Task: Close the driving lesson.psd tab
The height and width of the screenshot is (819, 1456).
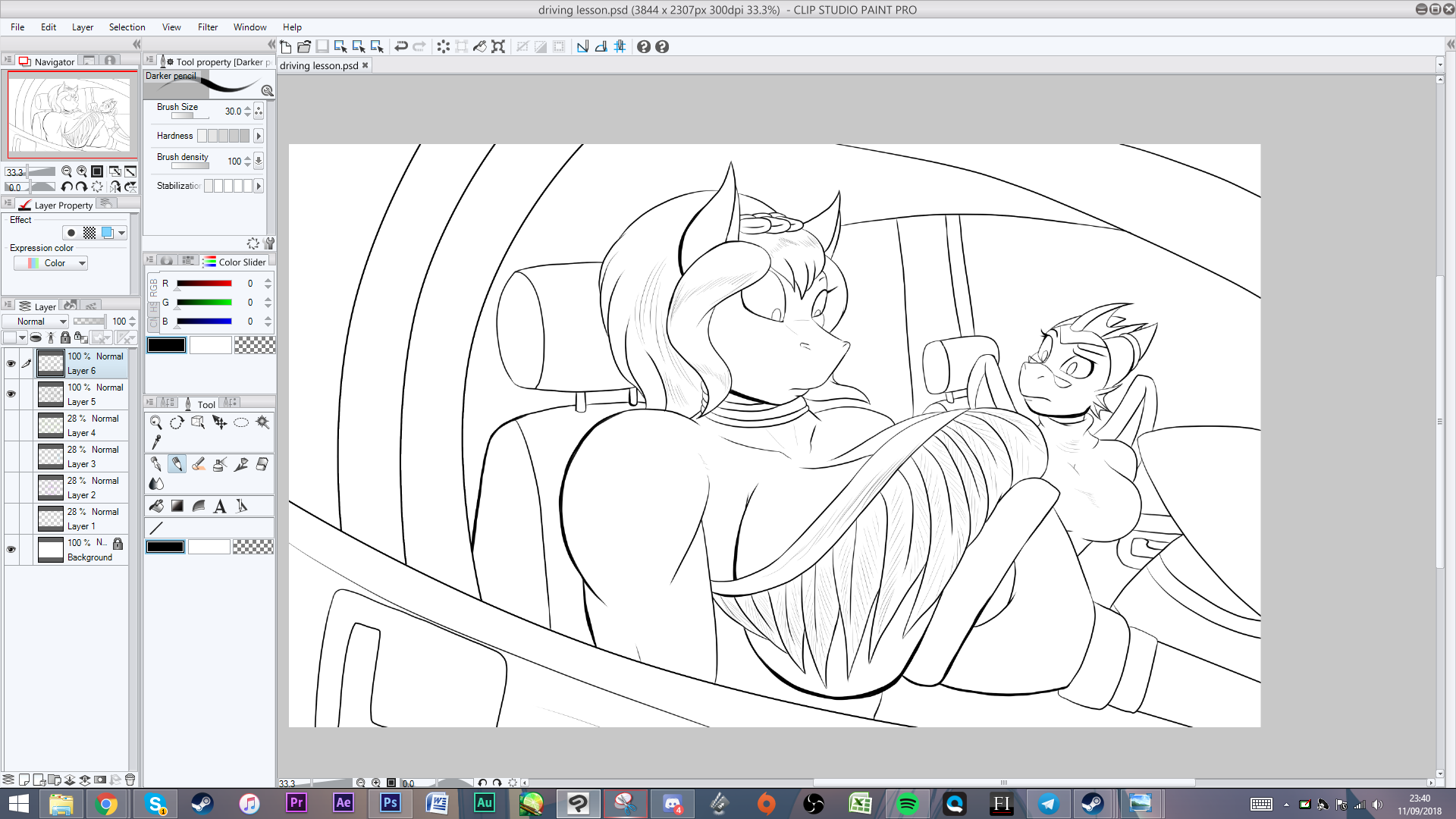Action: tap(365, 65)
